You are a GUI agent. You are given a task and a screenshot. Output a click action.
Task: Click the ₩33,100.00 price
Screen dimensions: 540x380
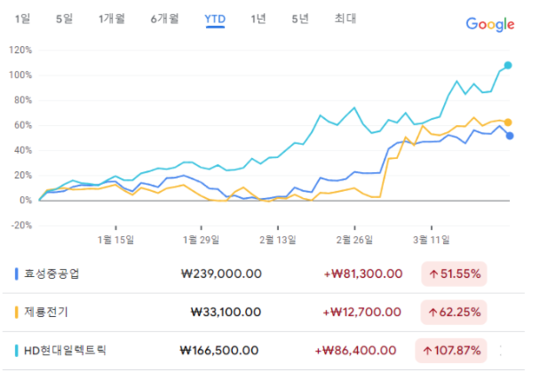pyautogui.click(x=226, y=312)
